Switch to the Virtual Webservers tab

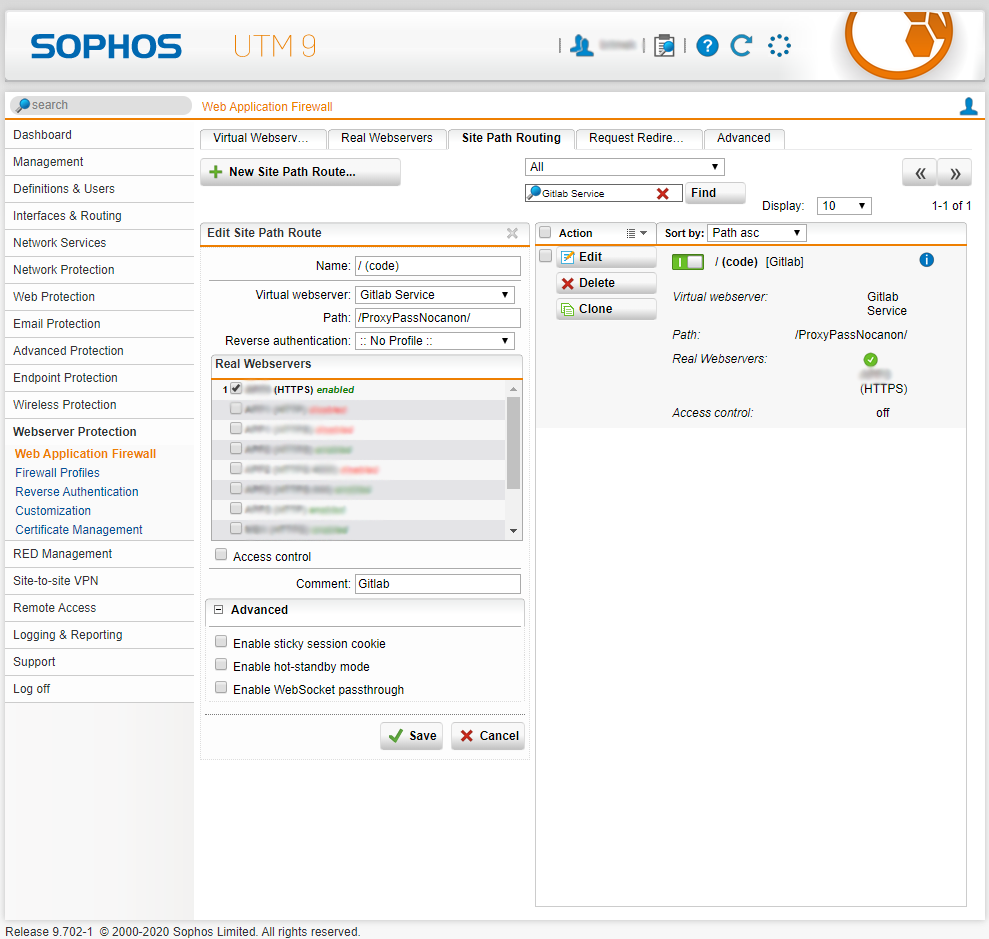(x=263, y=138)
